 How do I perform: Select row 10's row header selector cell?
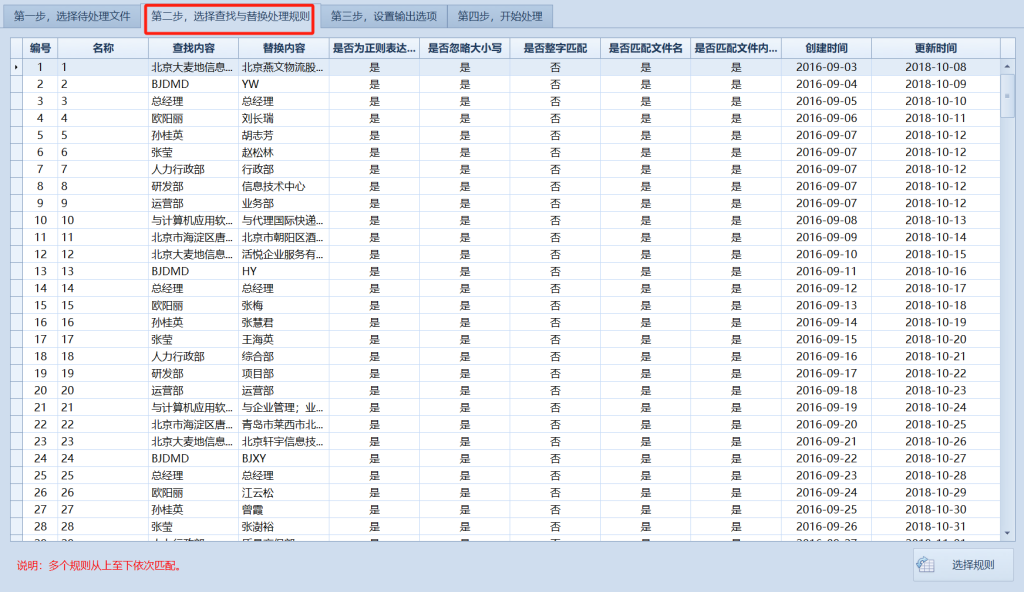tap(16, 220)
